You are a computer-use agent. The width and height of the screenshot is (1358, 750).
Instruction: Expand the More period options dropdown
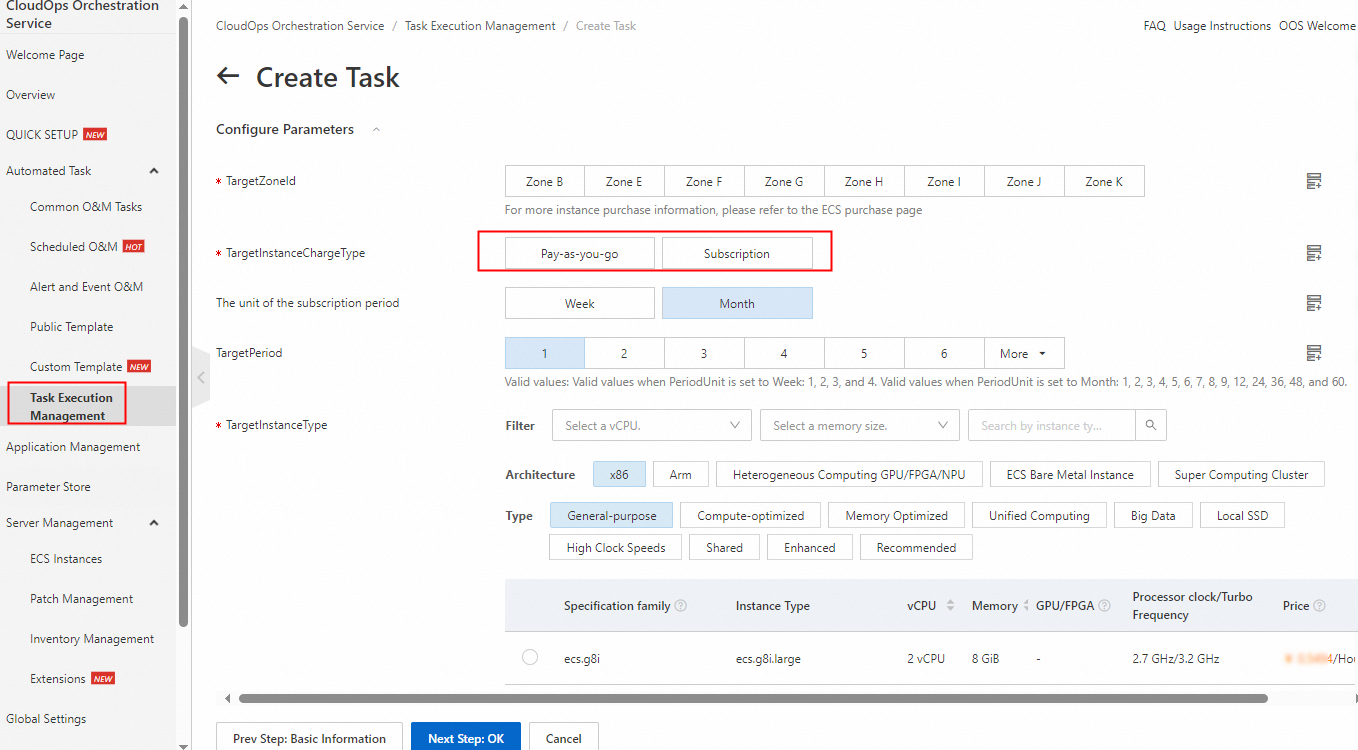click(x=1023, y=354)
